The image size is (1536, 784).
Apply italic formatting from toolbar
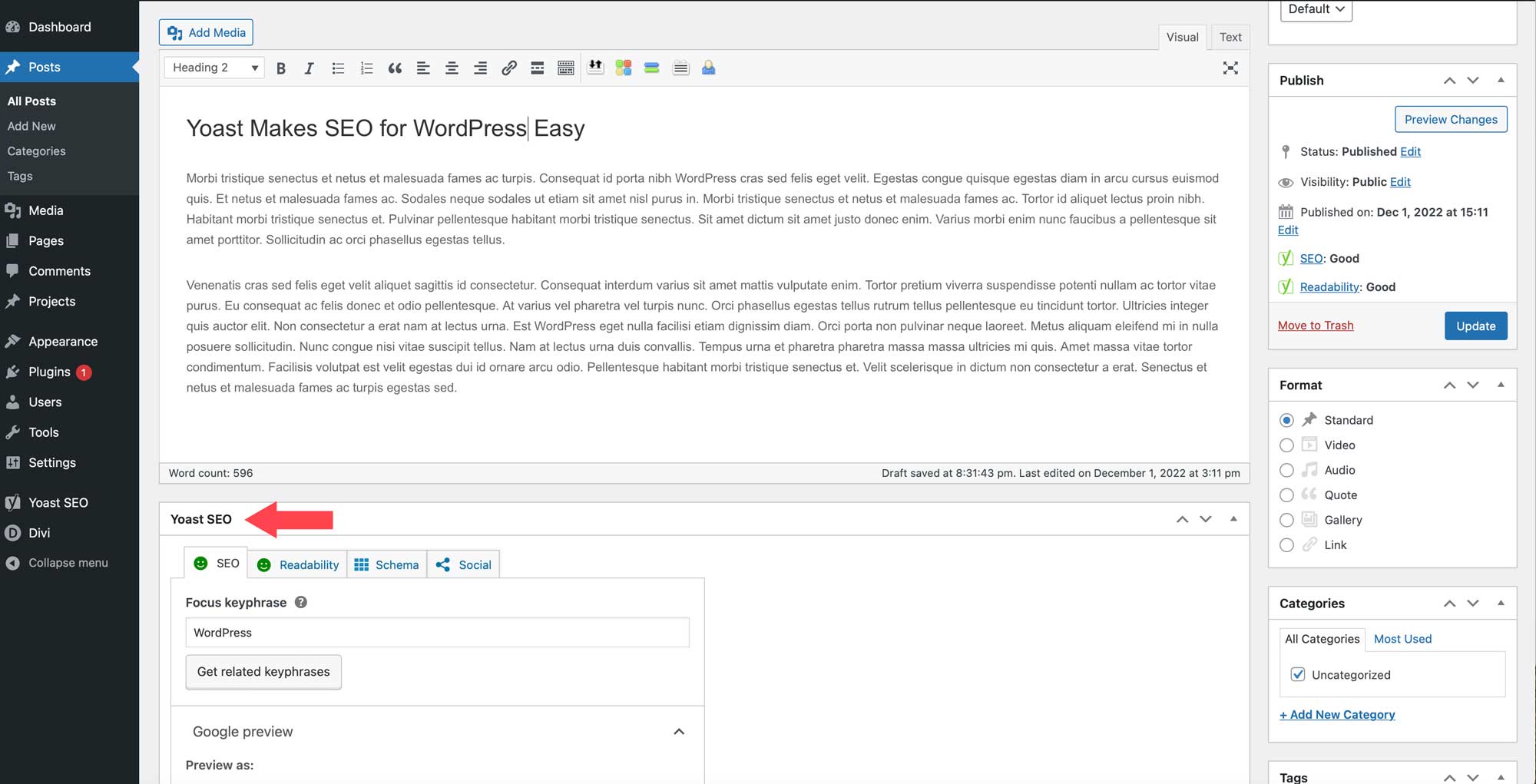(309, 68)
